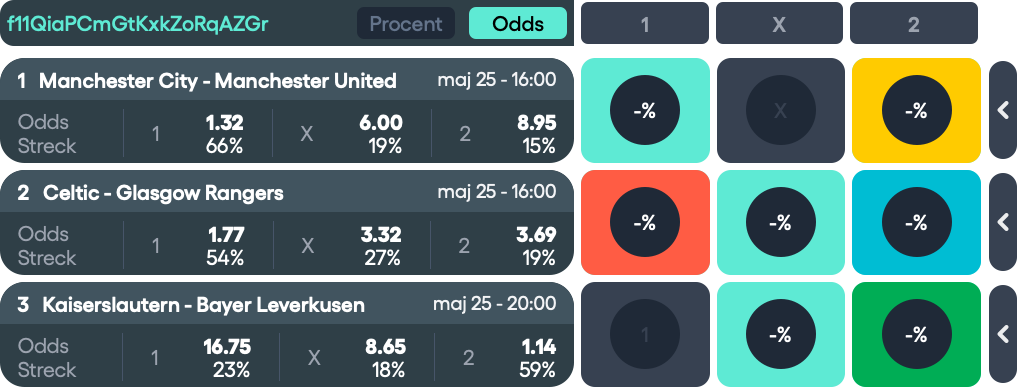
Task: Toggle home win pick for Manchester City match
Action: click(645, 110)
